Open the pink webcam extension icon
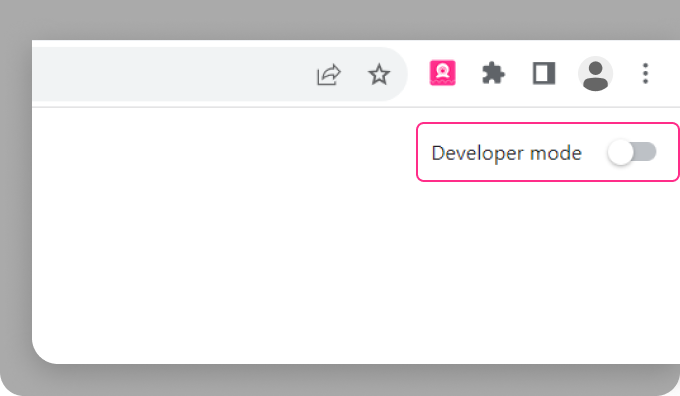Image resolution: width=680 pixels, height=396 pixels. 442,73
